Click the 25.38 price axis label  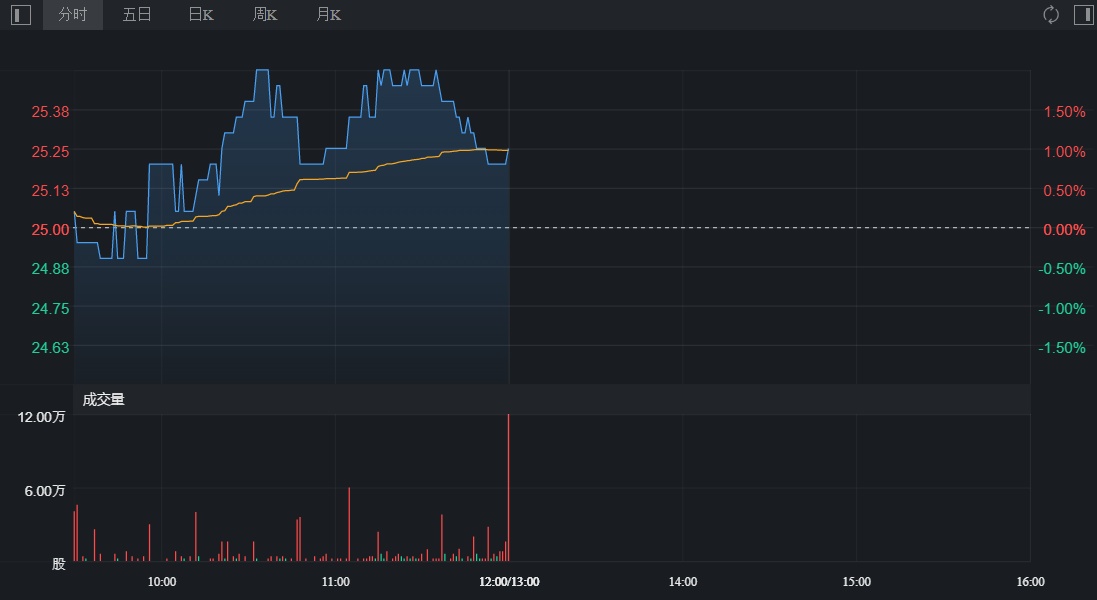pyautogui.click(x=50, y=111)
